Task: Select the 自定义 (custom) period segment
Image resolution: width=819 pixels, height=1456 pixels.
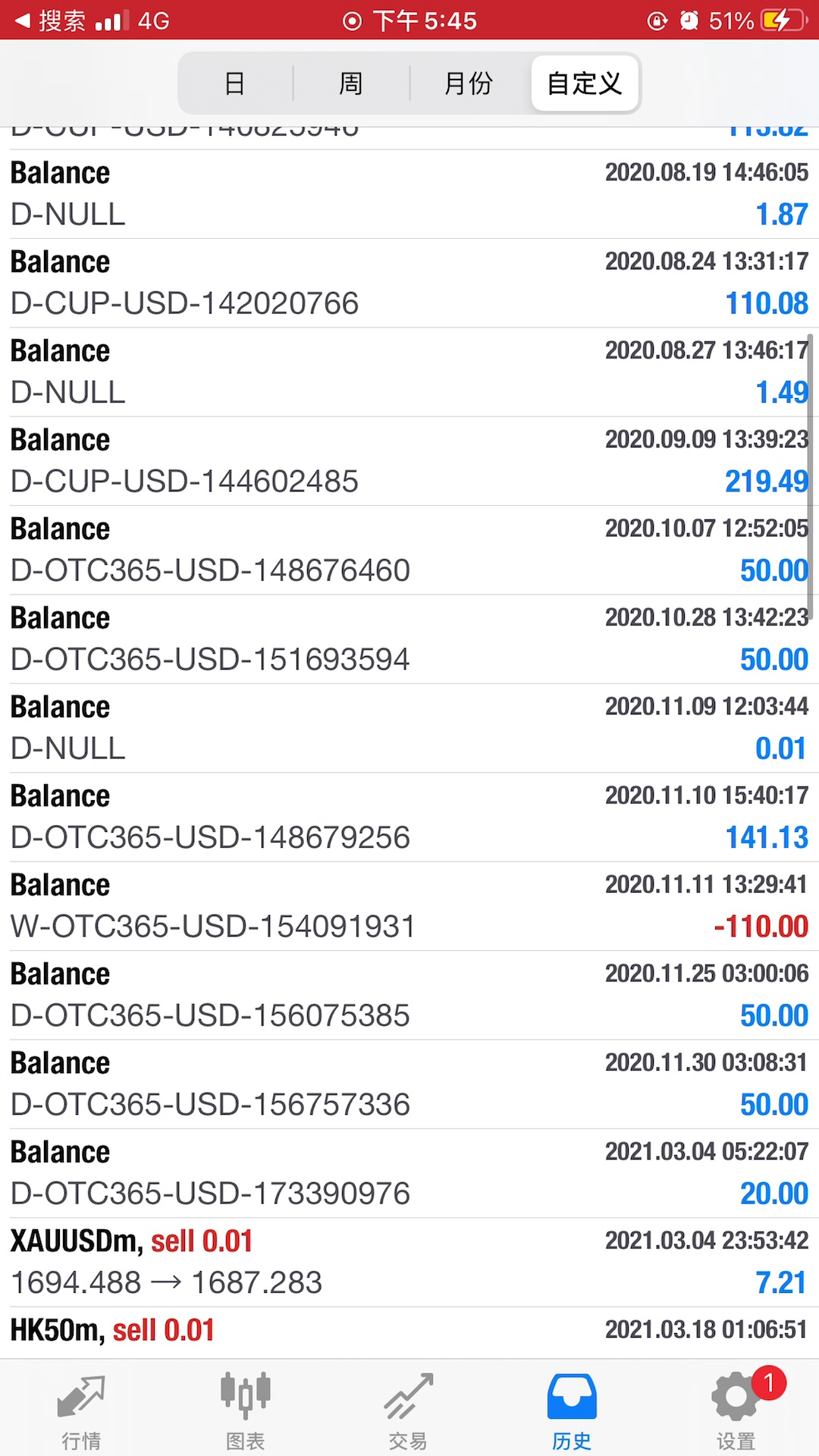Action: point(585,83)
